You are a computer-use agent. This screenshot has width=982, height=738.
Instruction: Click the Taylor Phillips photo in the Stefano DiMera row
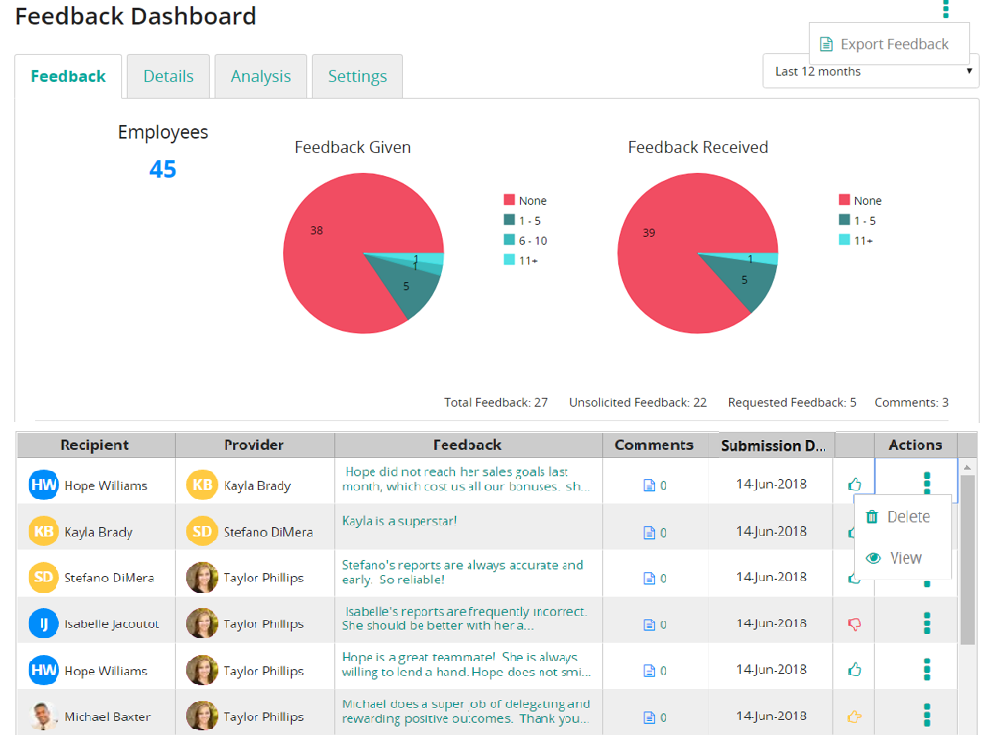202,577
